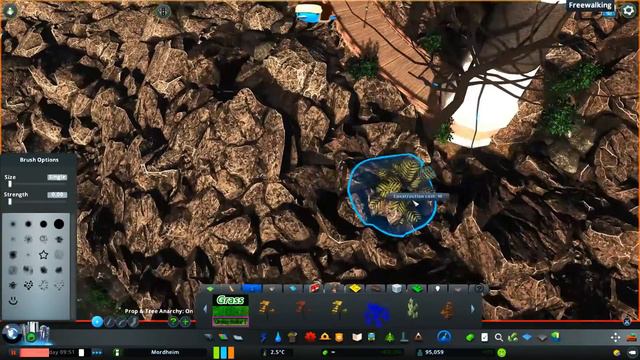Open the Water and Sewage menu
This screenshot has height=360, width=640.
(x=278, y=338)
